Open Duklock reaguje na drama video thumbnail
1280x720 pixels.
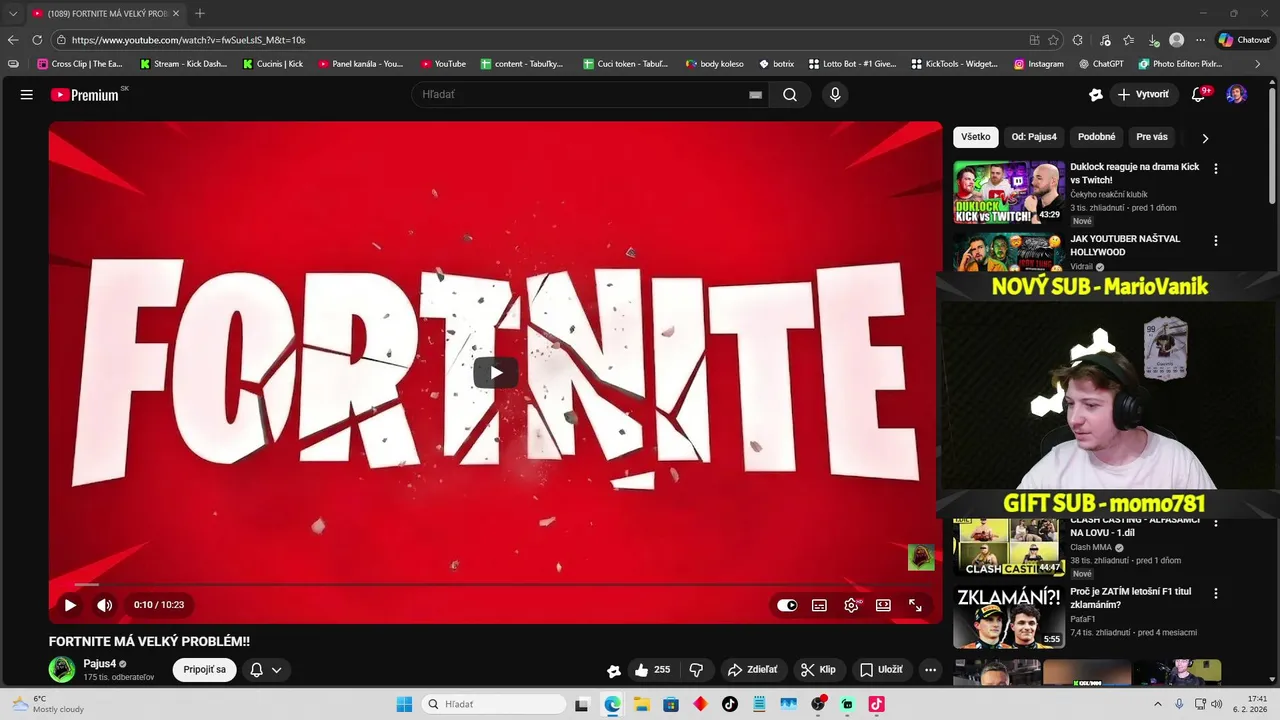tap(1008, 192)
